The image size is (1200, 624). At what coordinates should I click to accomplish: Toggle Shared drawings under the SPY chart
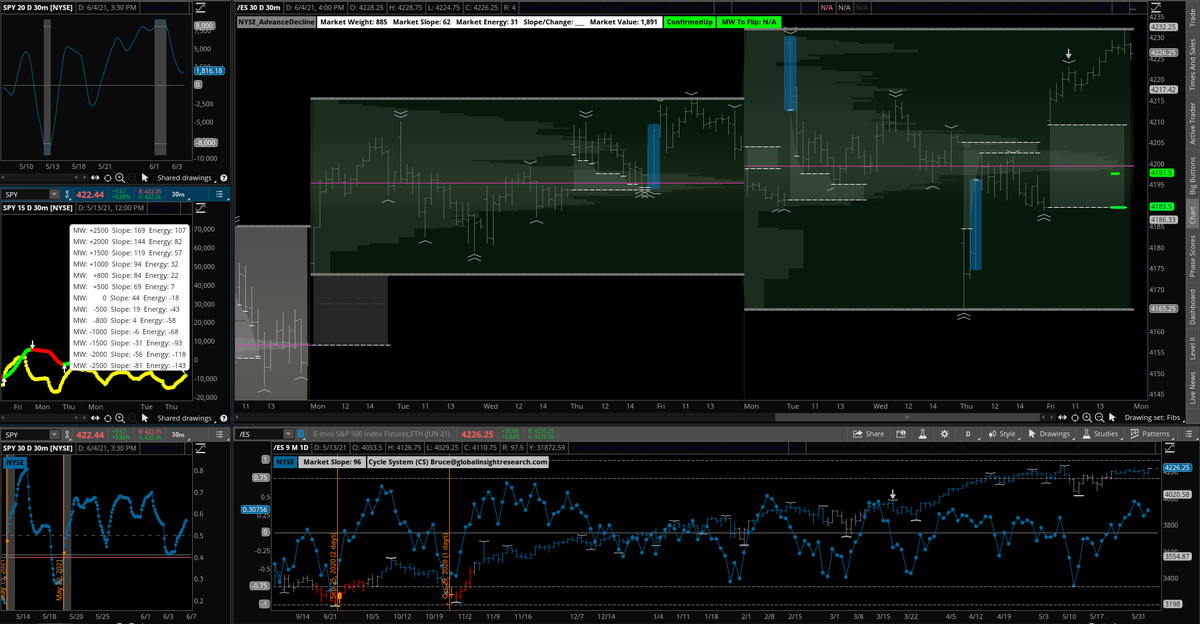pos(185,418)
